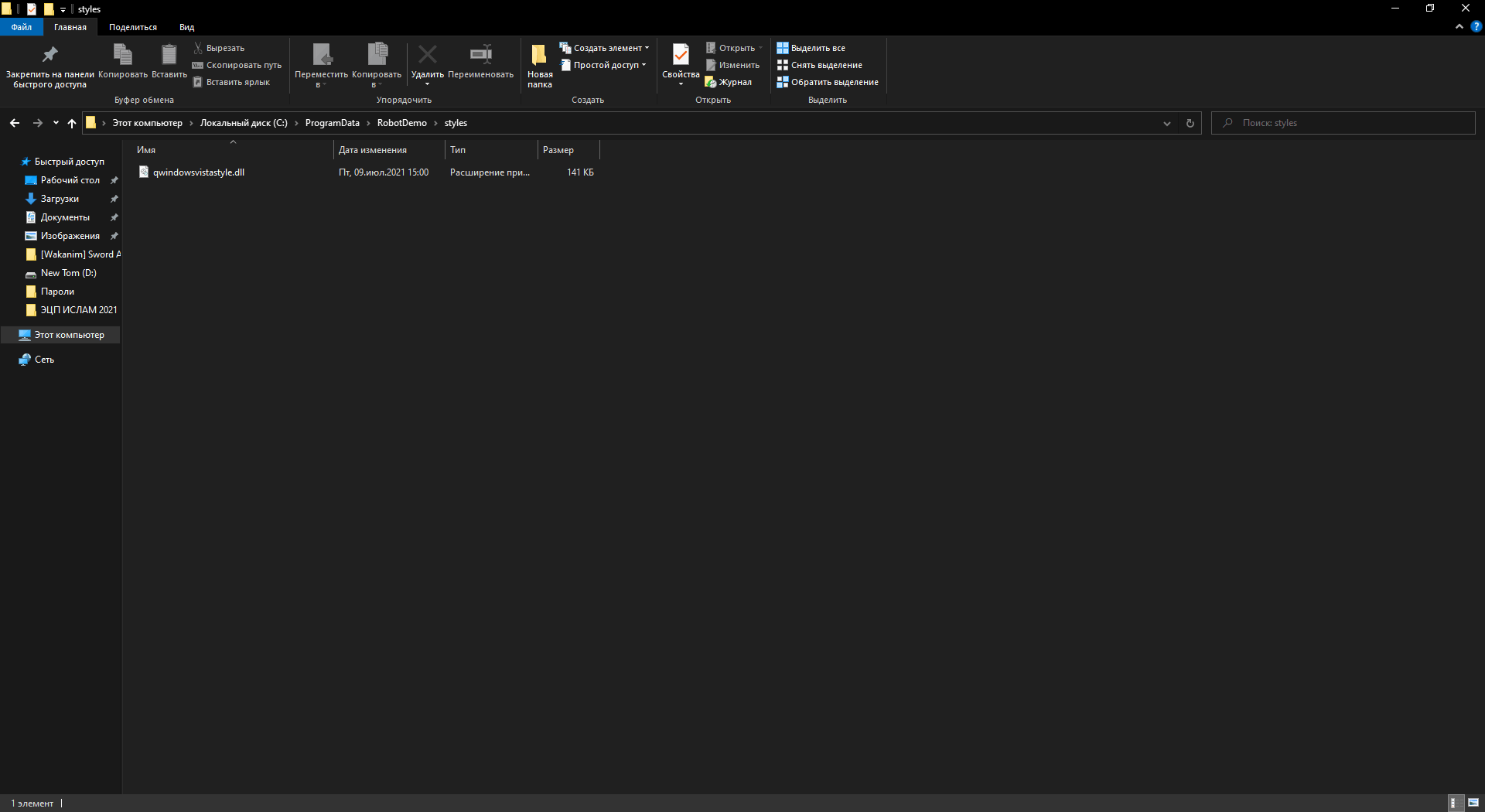Click Вставить ярлык option
1485x812 pixels.
pyautogui.click(x=231, y=82)
